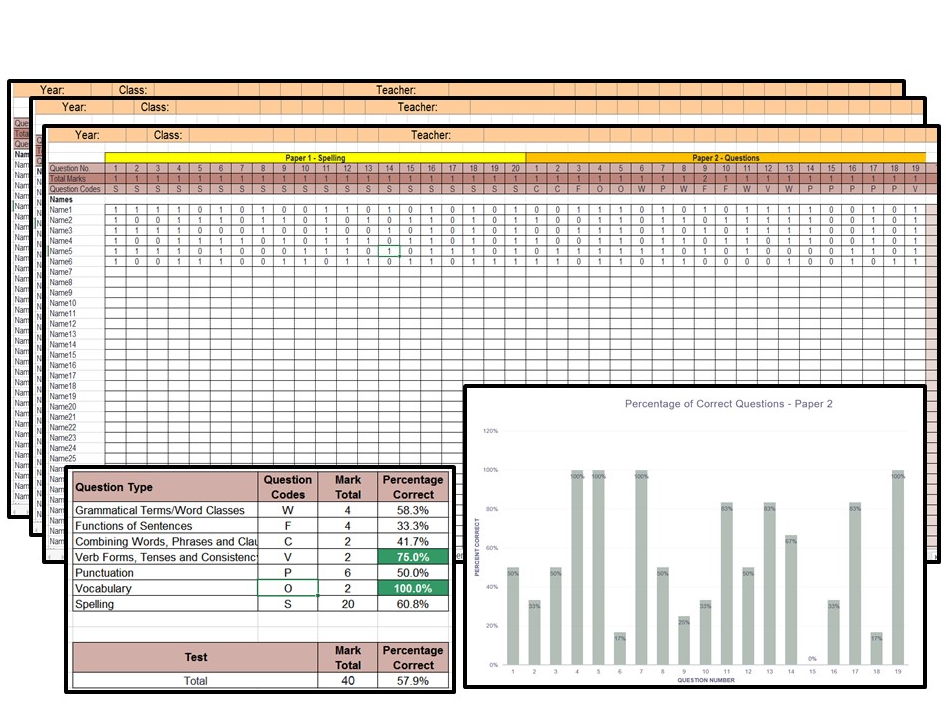Screen dimensions: 946x709
Task: Select the green 100.0% Vocabulary percentage cell
Action: pyautogui.click(x=413, y=589)
